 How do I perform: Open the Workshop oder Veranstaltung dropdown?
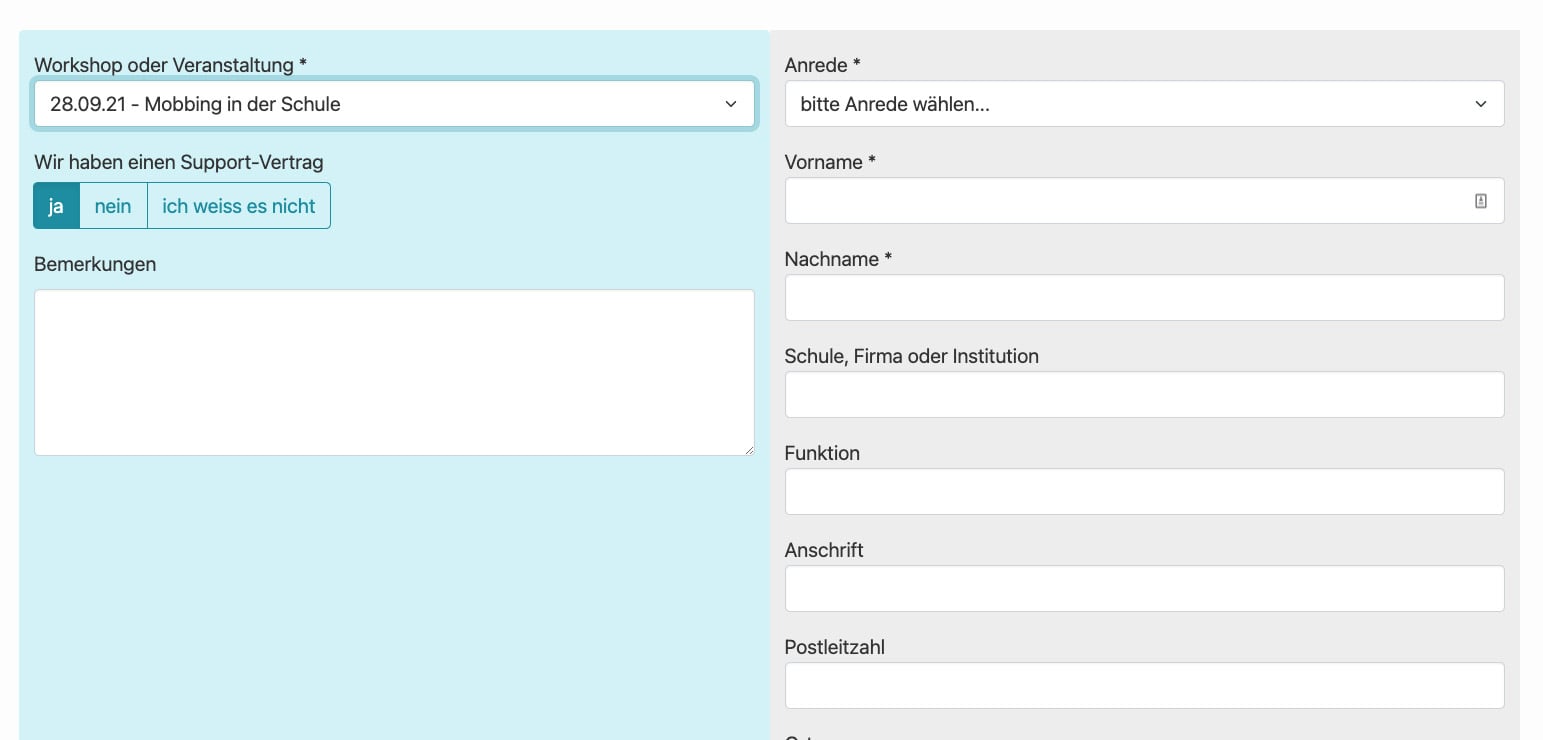pyautogui.click(x=394, y=104)
